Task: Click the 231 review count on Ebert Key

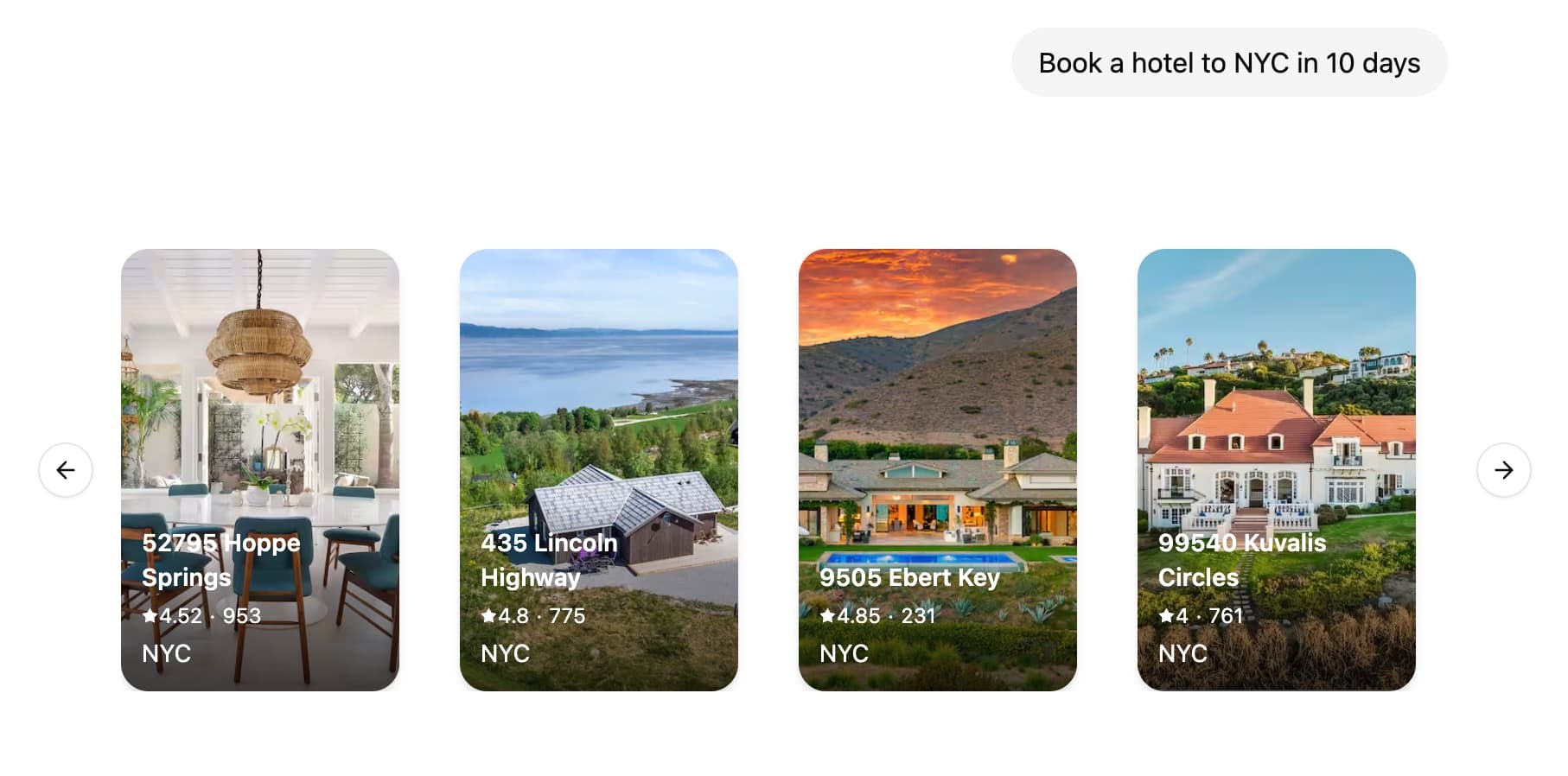Action: 919,616
